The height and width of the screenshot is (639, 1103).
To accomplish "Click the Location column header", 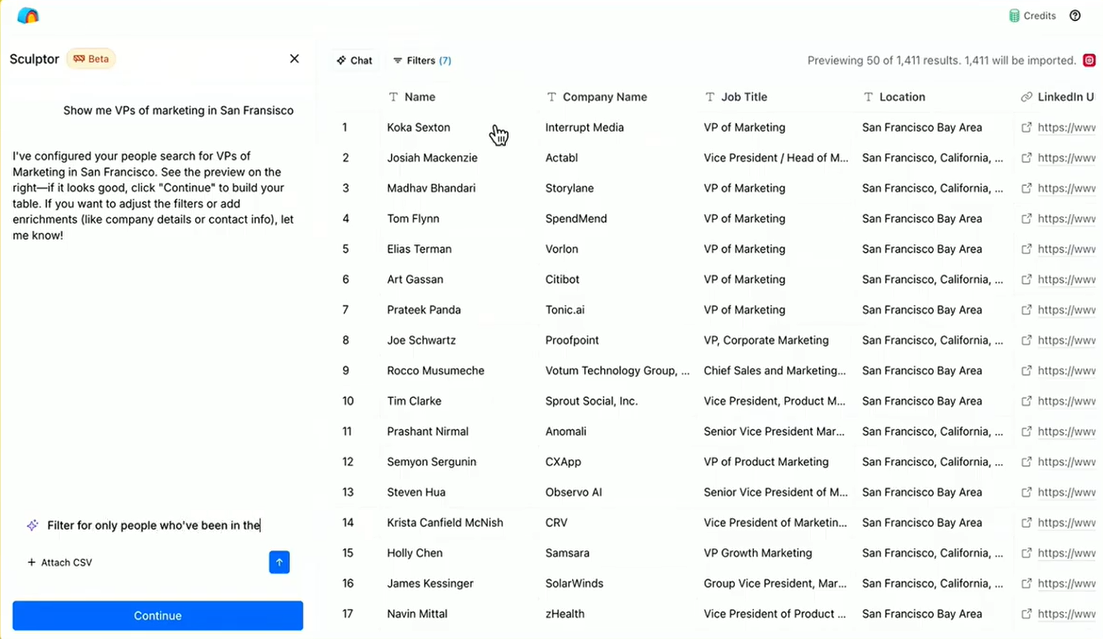I will click(x=894, y=97).
